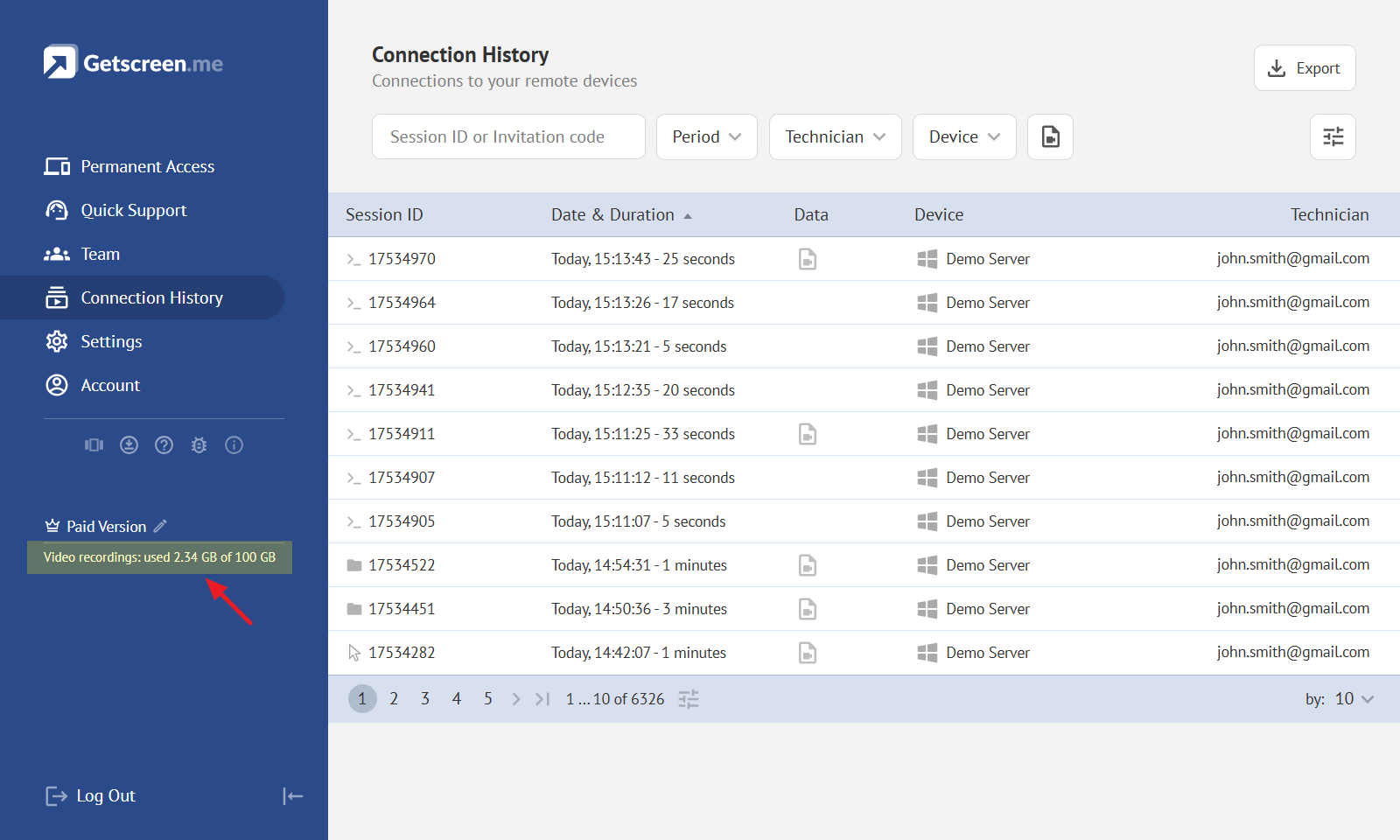Open recording file for session 17534451
1400x840 pixels.
[x=807, y=609]
